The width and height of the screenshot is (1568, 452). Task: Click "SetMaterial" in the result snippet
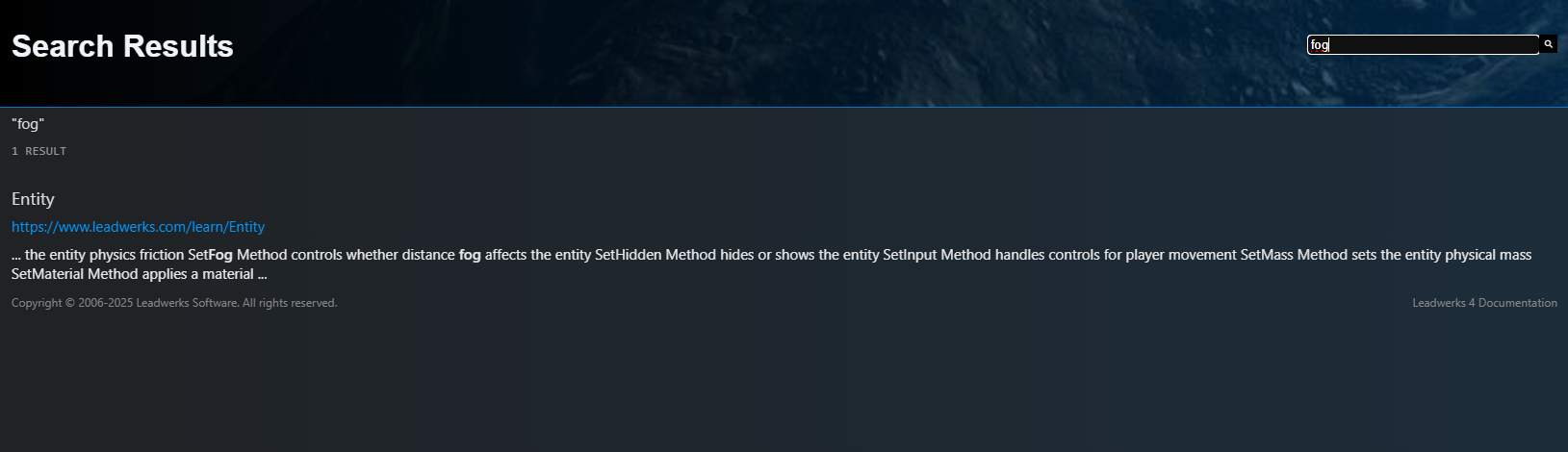pos(47,274)
